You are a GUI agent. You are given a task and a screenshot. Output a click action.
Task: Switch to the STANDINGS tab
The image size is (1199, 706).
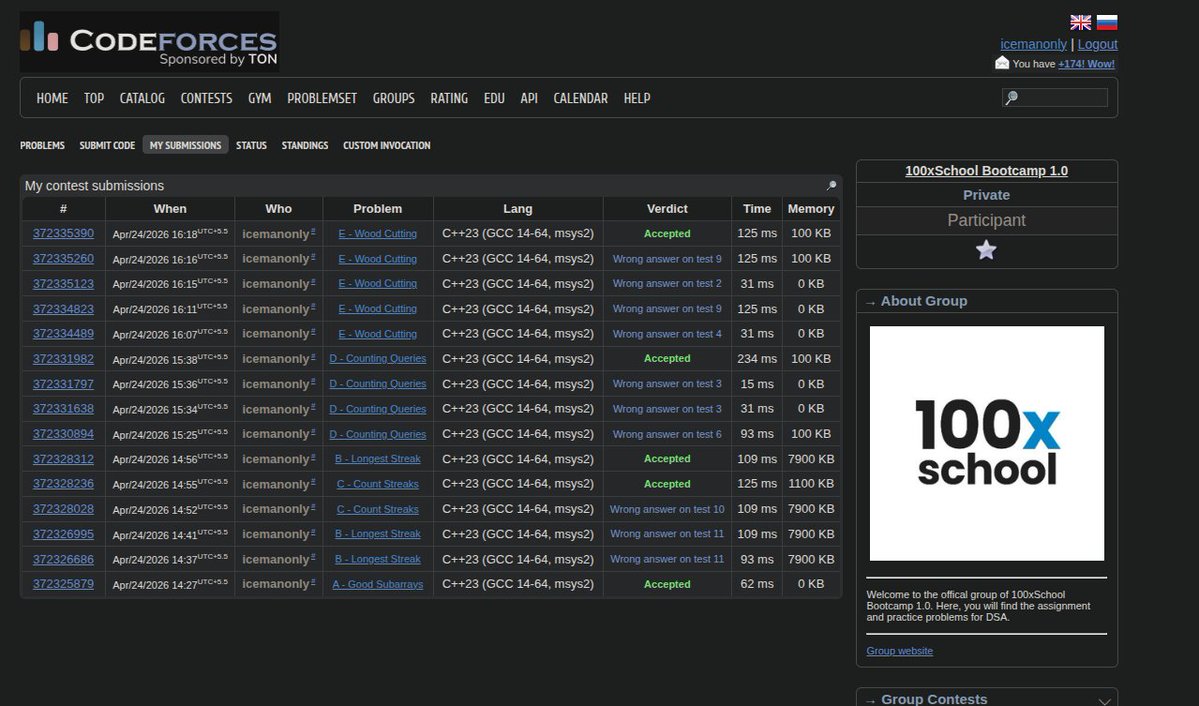(304, 145)
